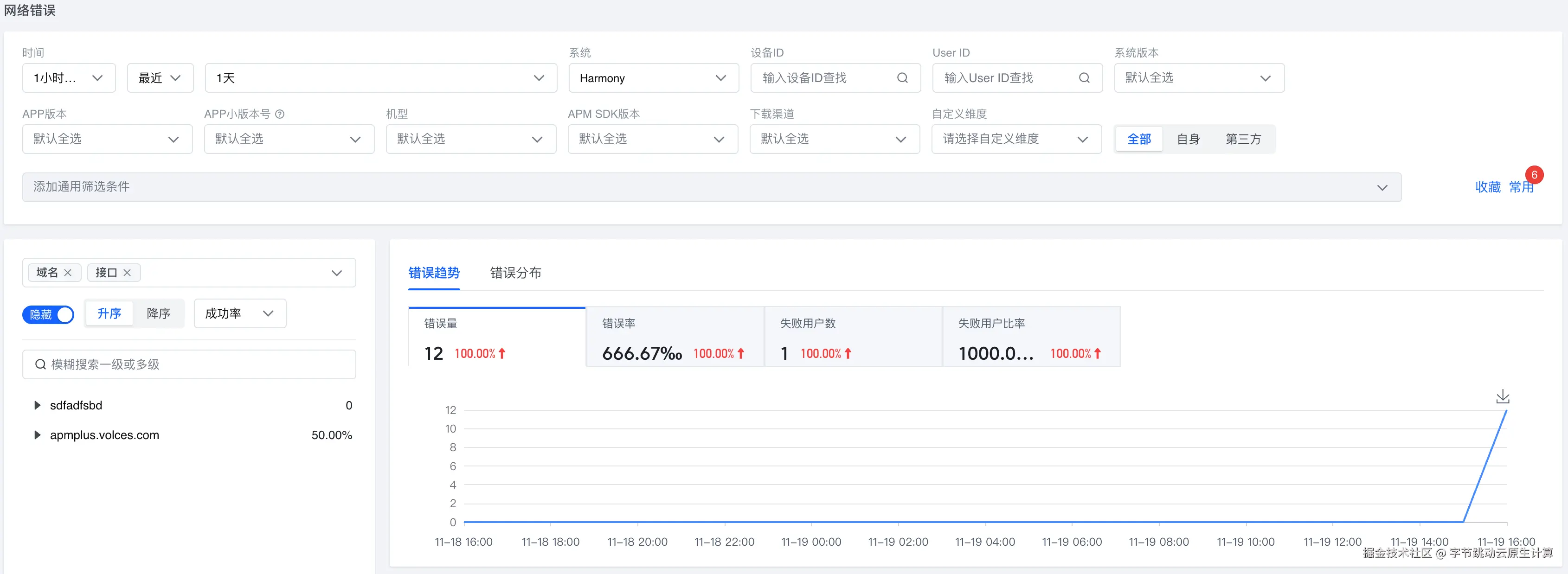Screen dimensions: 1568x574
Task: Toggle the 隐藏 switch off
Action: click(x=49, y=314)
